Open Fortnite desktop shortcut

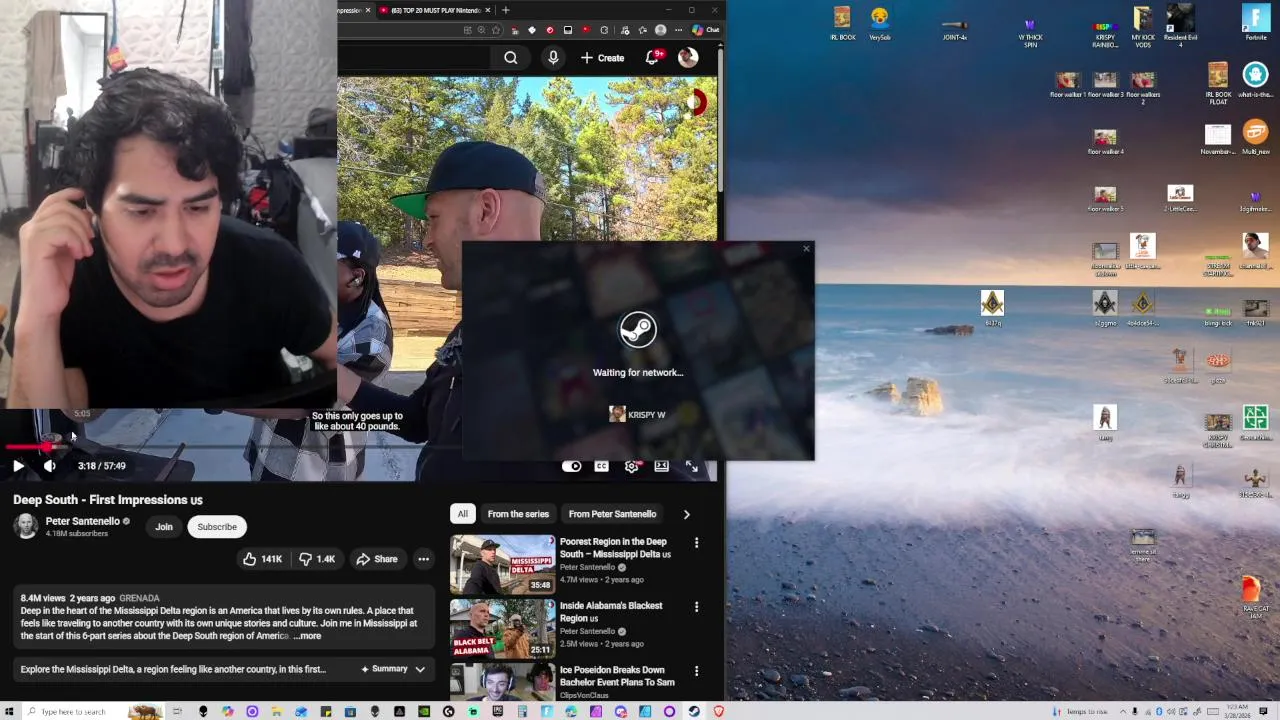1255,23
